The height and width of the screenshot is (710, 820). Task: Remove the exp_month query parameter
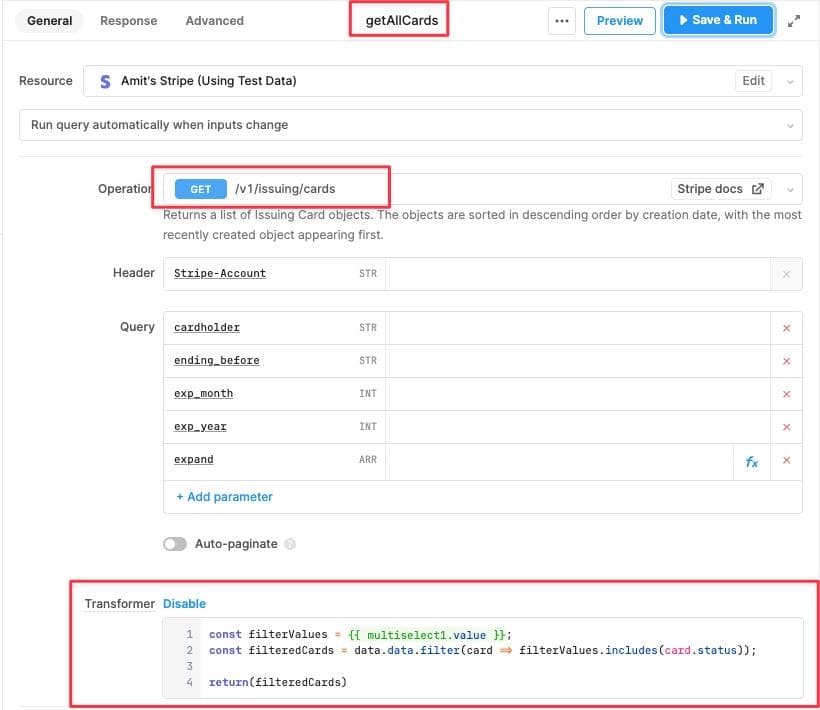(785, 393)
